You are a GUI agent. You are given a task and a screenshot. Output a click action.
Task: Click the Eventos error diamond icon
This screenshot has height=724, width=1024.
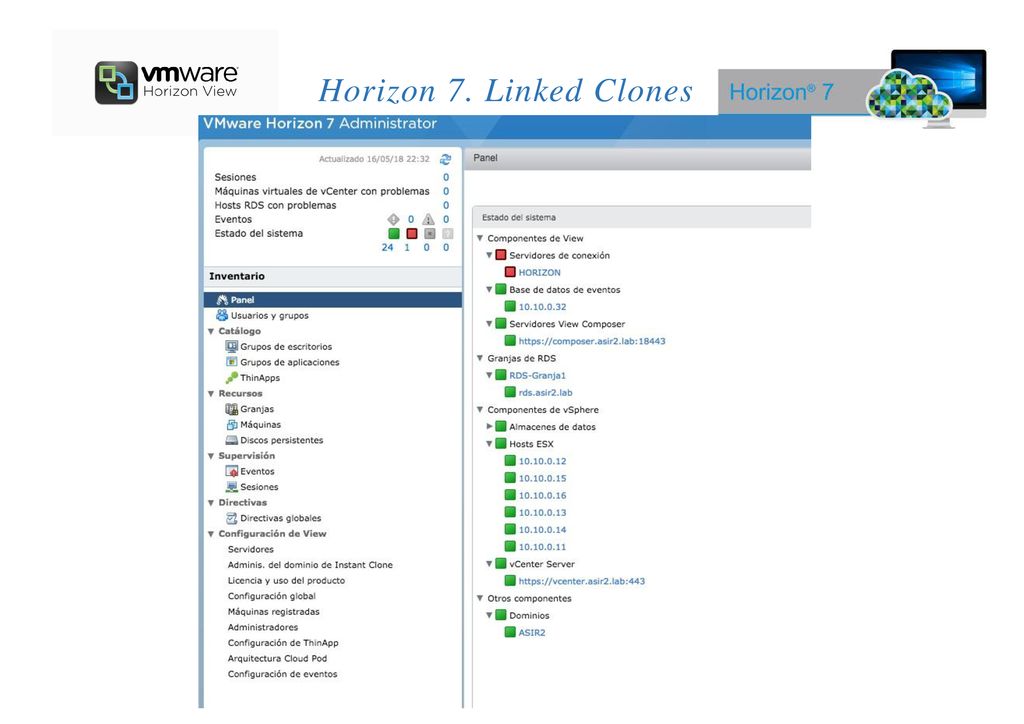click(x=393, y=219)
